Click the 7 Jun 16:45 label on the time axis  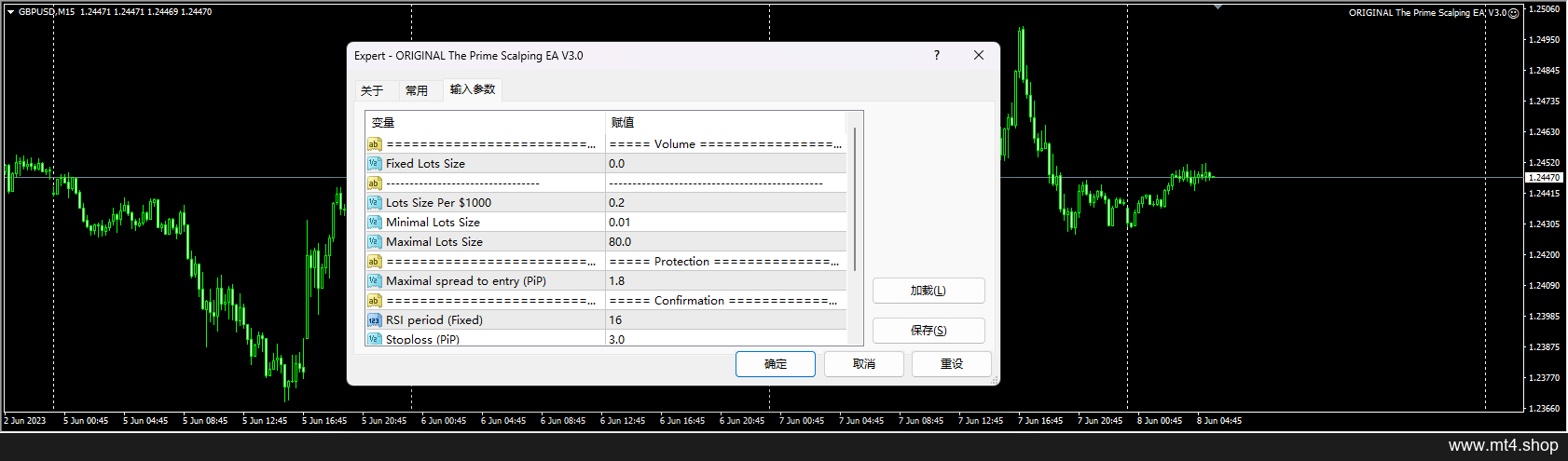1040,421
